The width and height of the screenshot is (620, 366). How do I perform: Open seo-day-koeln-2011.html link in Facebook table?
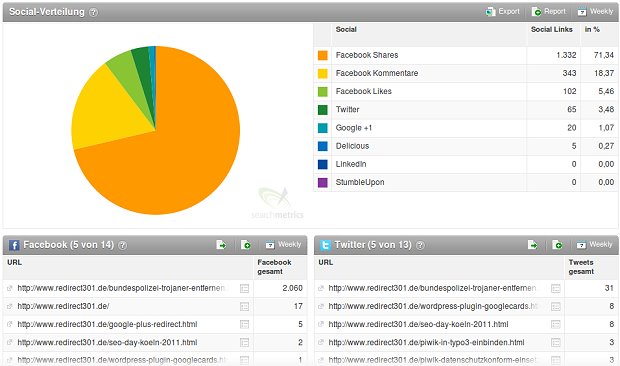[107, 343]
